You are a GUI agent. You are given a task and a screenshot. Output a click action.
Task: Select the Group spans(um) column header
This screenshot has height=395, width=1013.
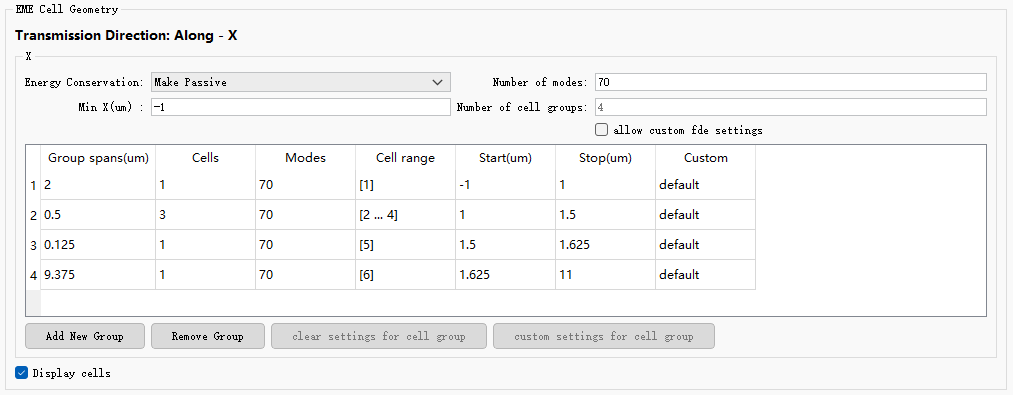tap(98, 158)
